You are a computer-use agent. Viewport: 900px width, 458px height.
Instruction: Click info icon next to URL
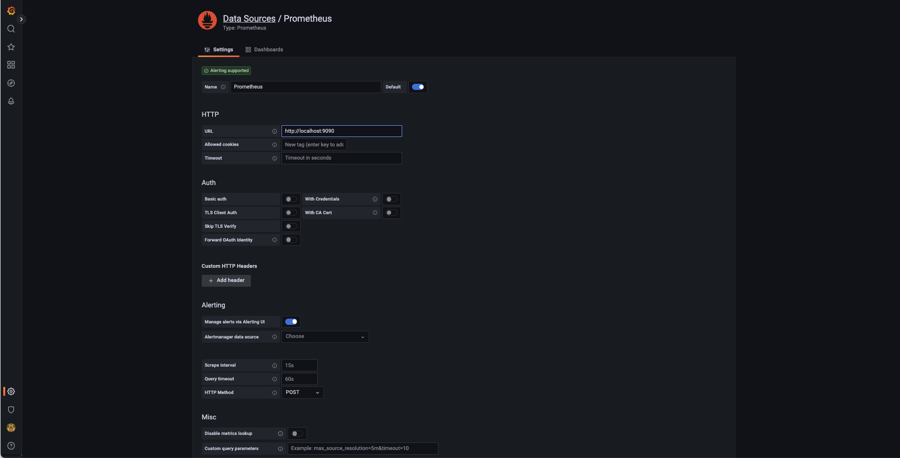[274, 131]
